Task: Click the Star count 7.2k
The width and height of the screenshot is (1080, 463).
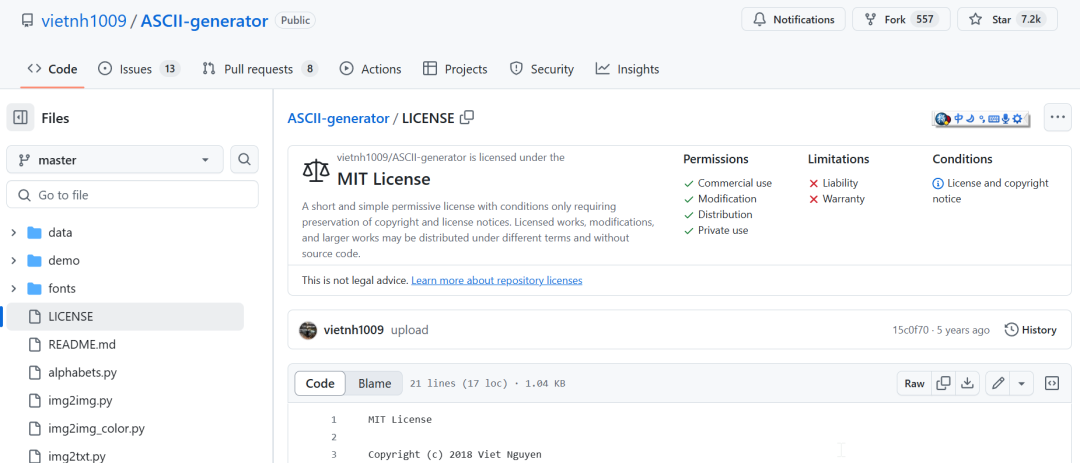Action: point(1030,19)
